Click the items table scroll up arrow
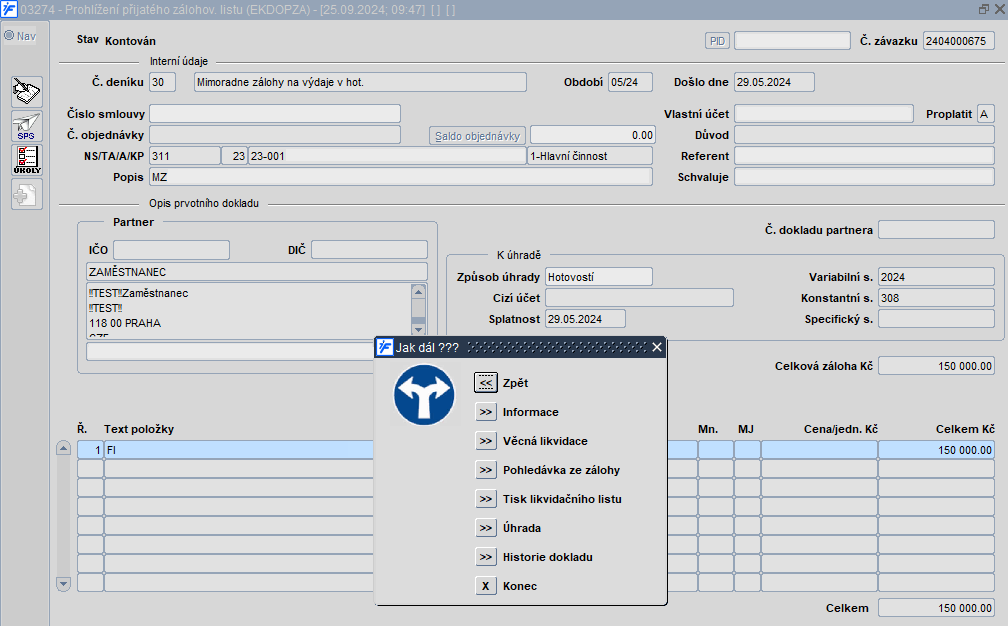 [x=63, y=448]
